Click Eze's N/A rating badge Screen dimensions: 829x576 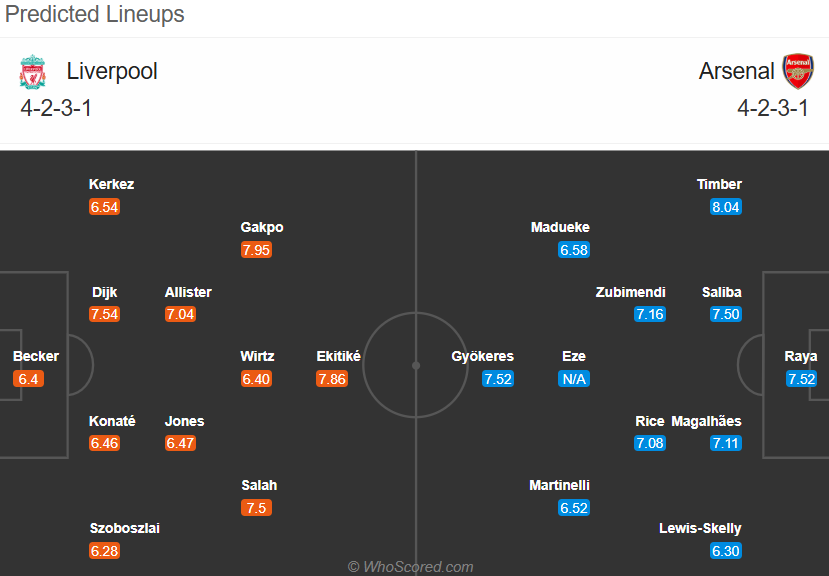574,379
